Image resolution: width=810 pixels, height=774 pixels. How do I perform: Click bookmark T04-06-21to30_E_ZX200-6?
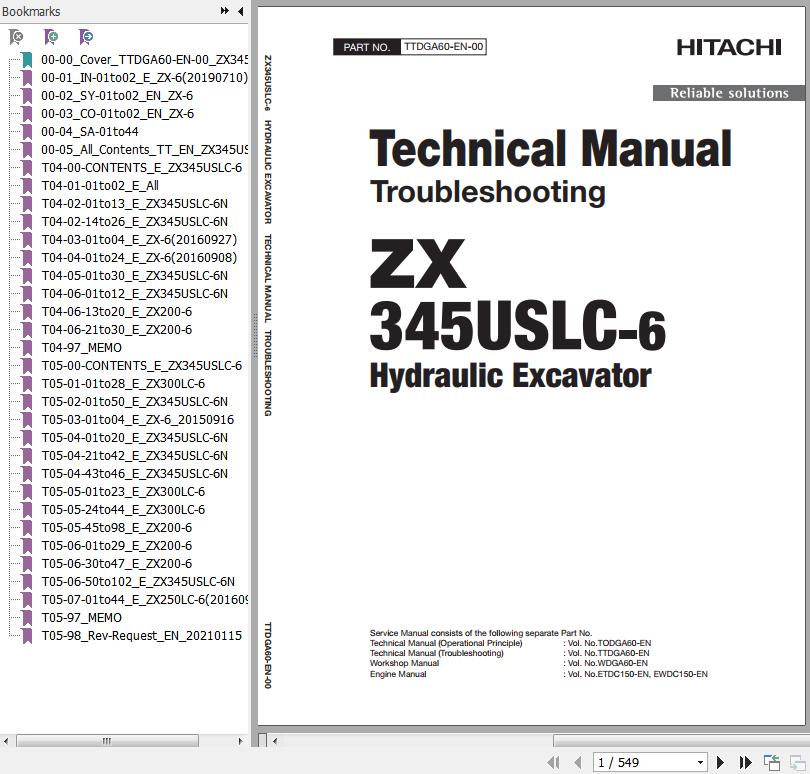[116, 330]
